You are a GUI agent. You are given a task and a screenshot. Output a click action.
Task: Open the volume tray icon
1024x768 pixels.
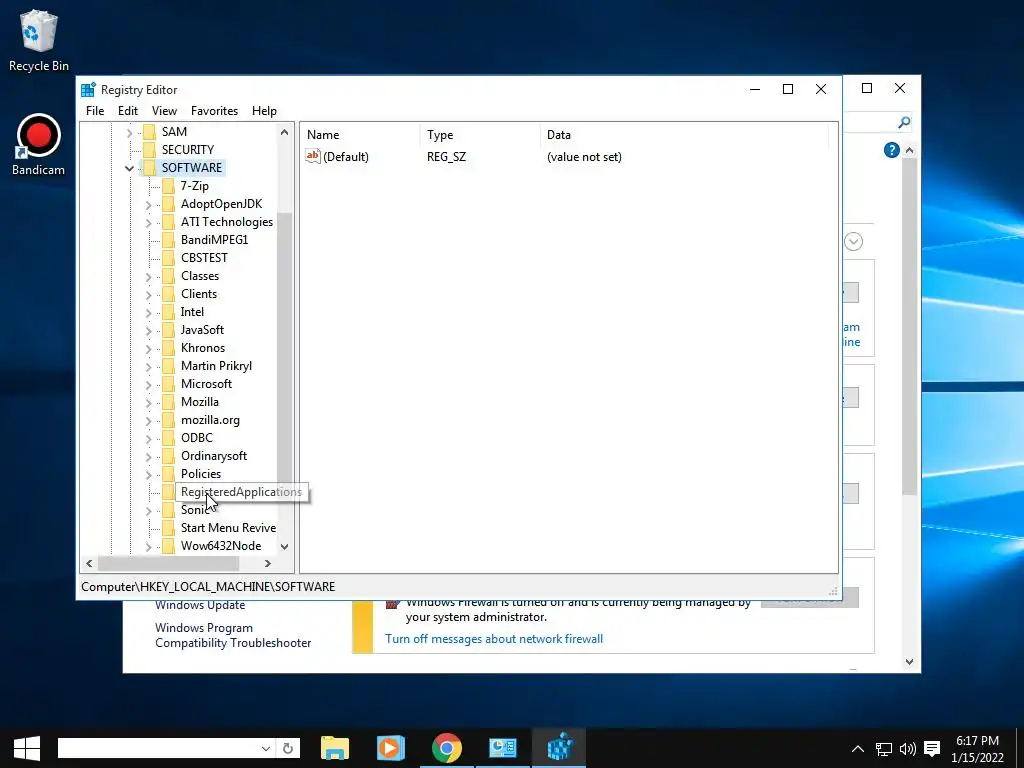908,748
